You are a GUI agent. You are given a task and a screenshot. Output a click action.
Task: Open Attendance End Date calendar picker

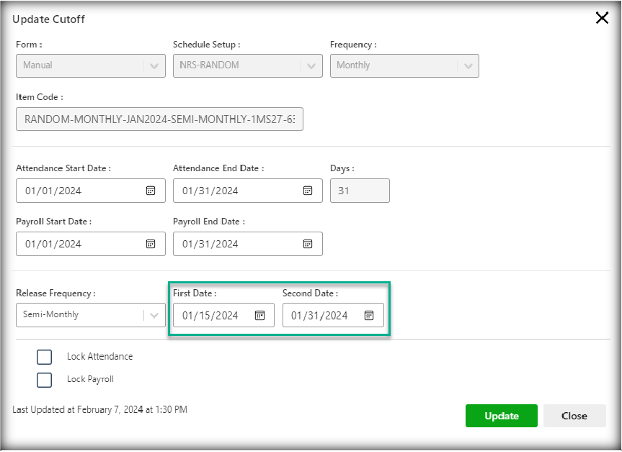(308, 190)
